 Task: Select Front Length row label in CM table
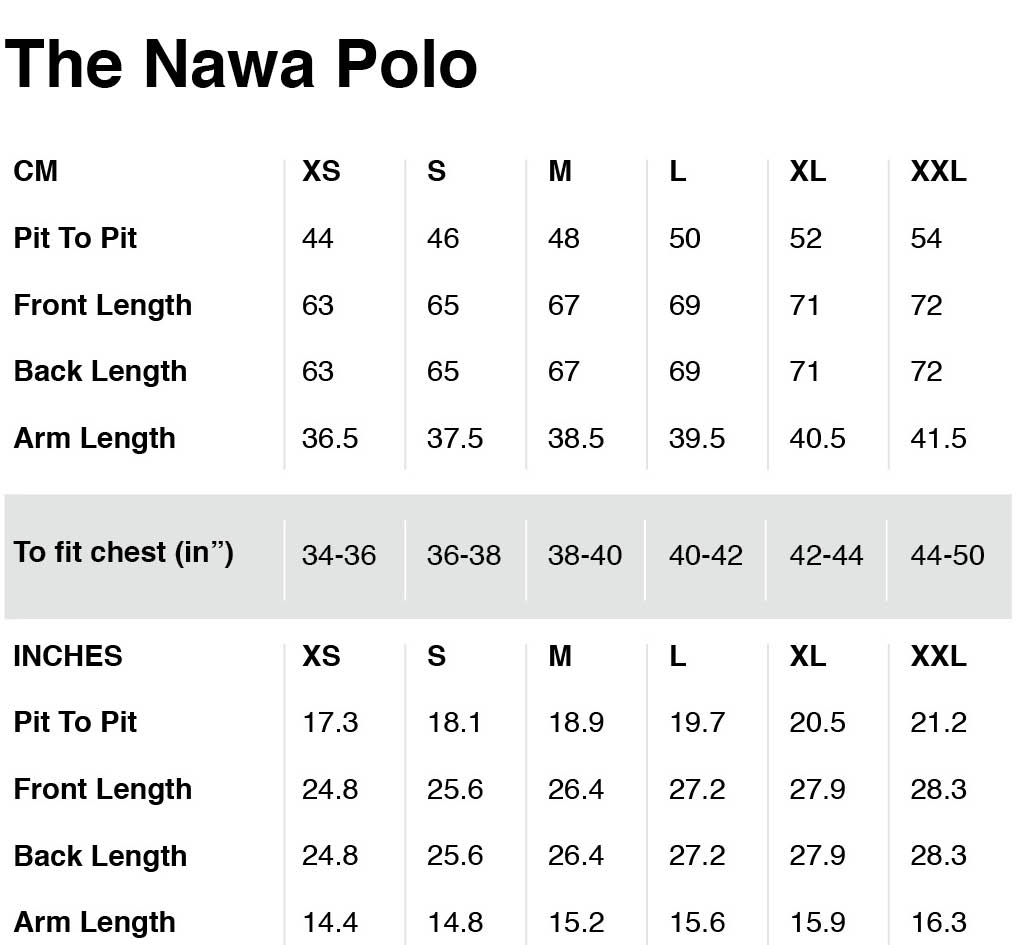103,306
